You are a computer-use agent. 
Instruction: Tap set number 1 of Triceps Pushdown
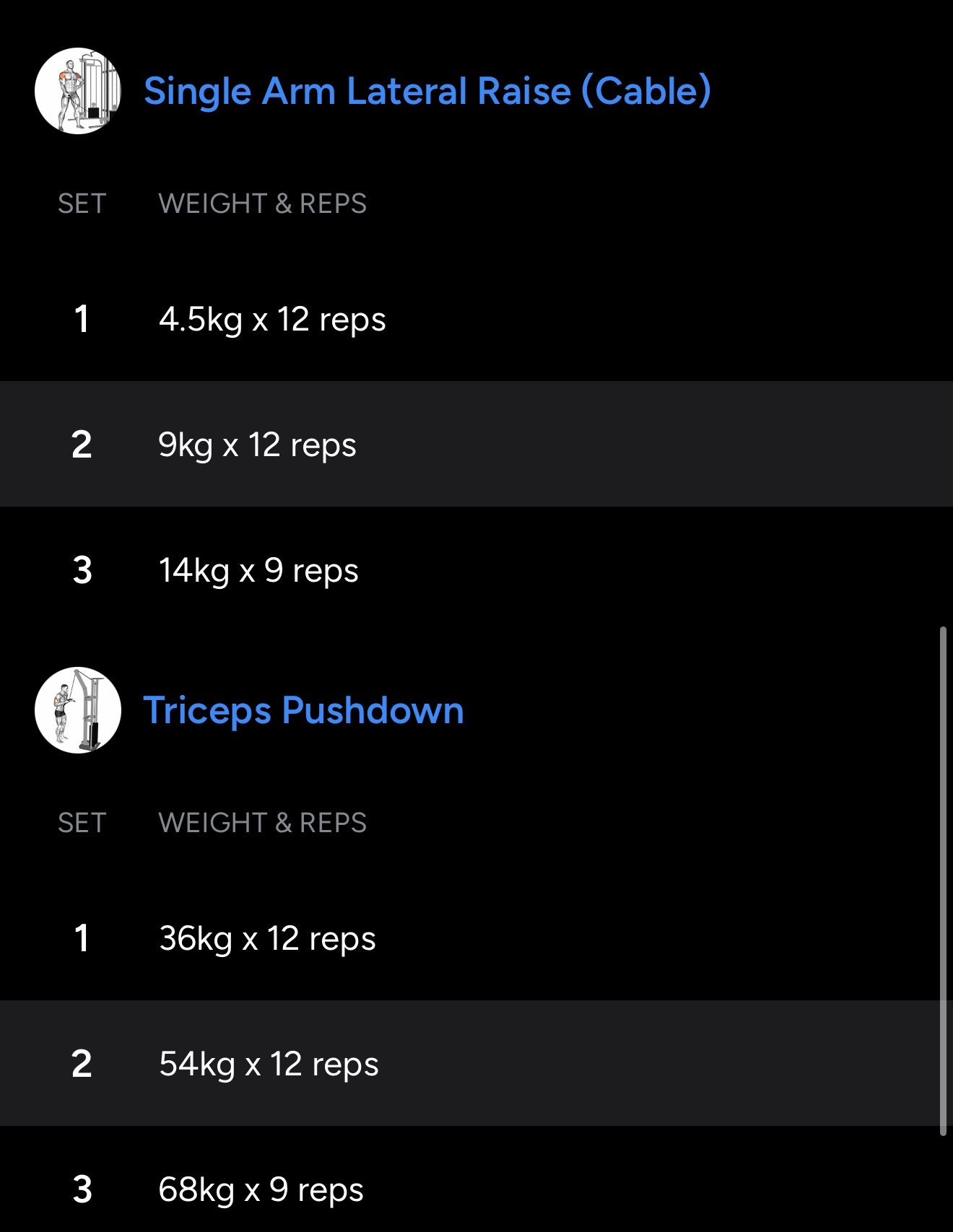tap(82, 938)
